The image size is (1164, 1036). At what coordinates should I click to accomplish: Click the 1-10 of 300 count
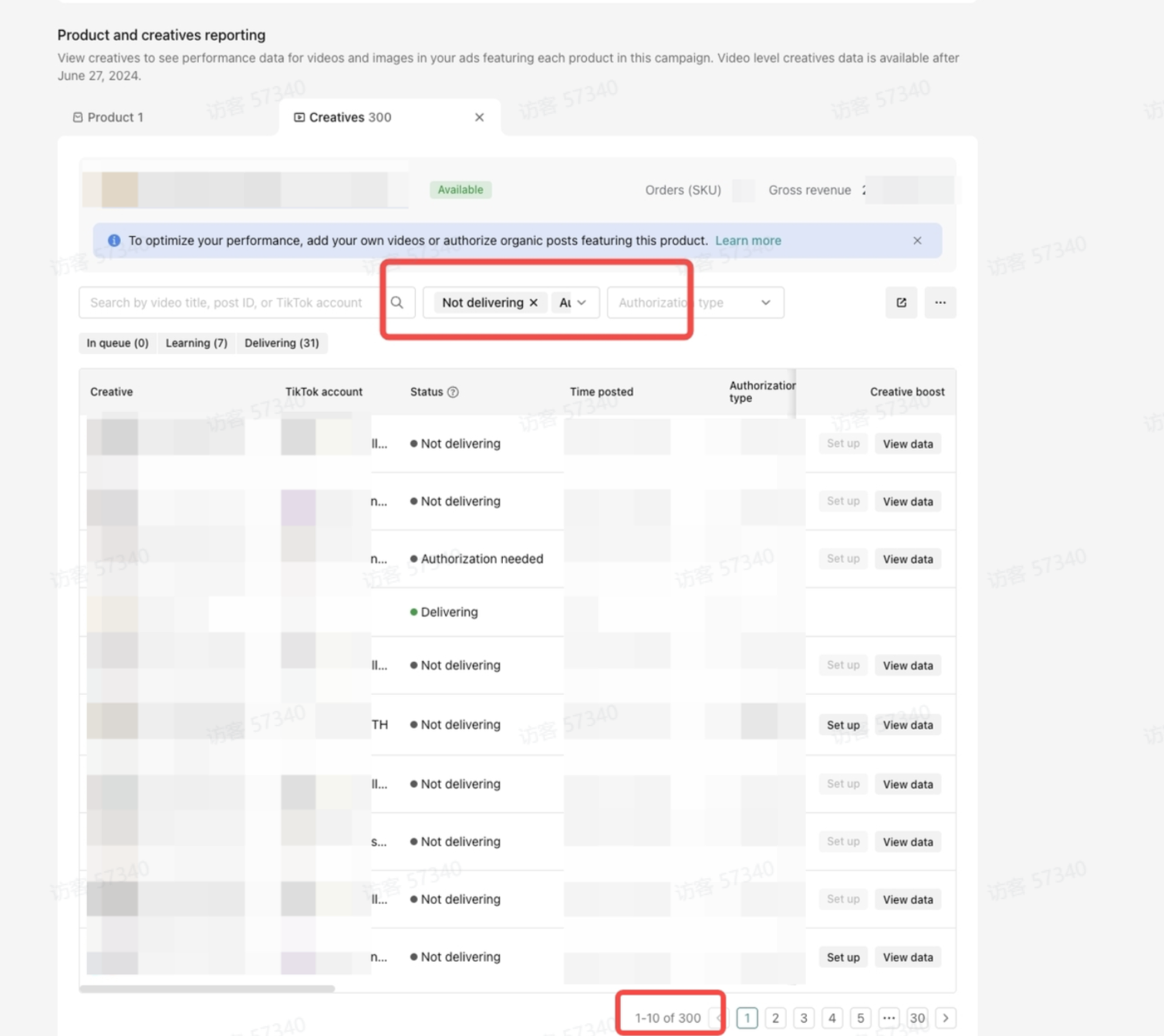pyautogui.click(x=668, y=1017)
